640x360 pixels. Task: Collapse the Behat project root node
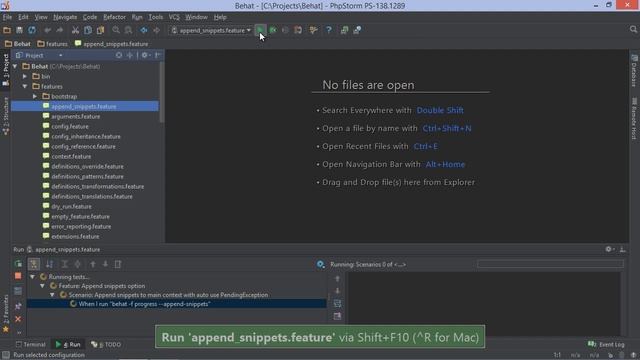15,66
